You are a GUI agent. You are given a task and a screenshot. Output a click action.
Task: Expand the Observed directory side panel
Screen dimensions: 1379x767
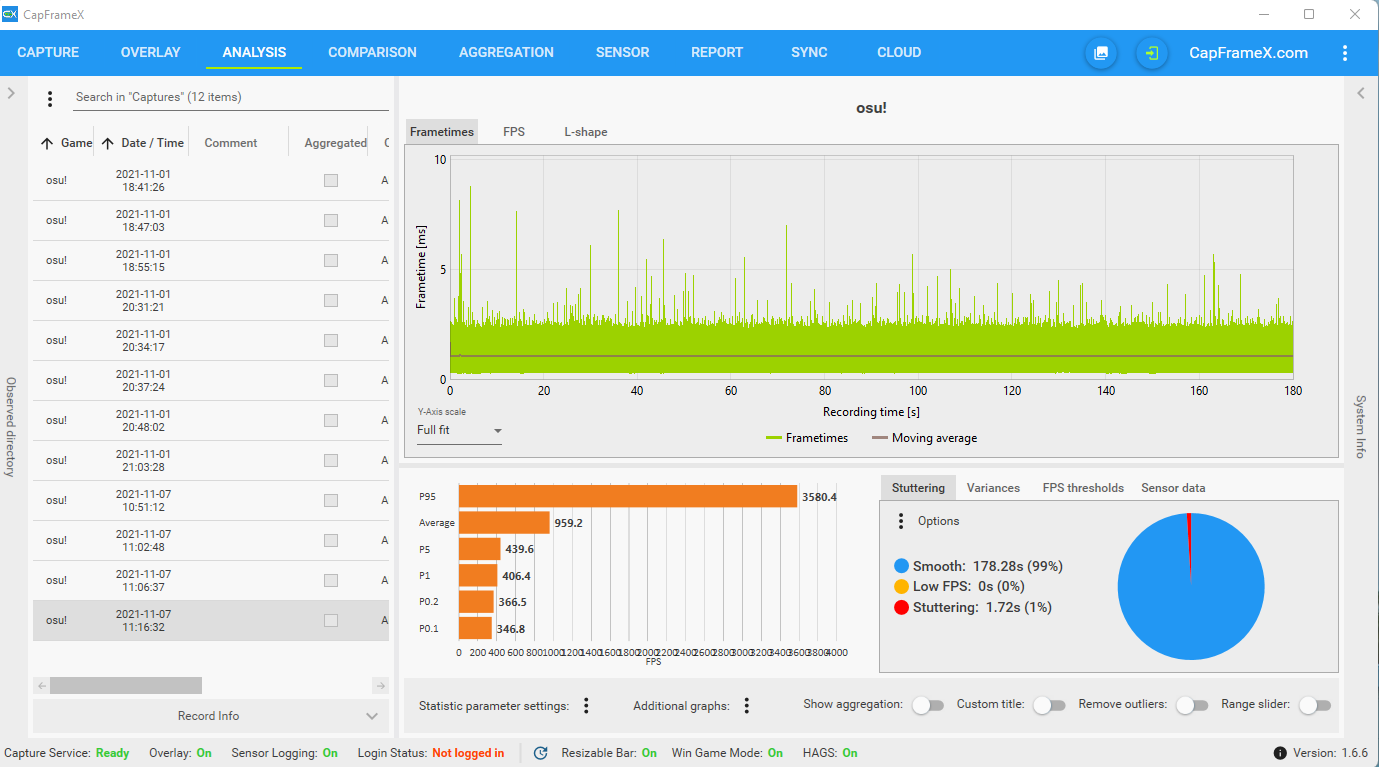[11, 93]
